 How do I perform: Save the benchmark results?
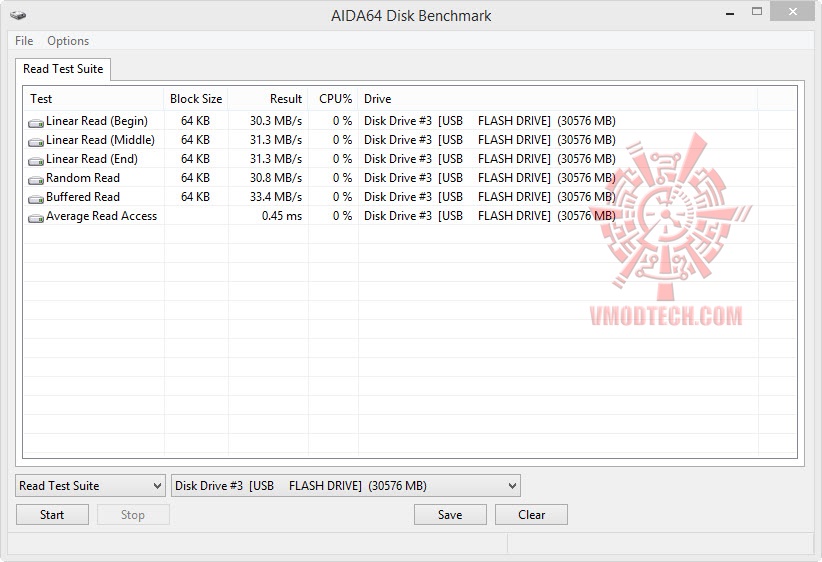[x=450, y=515]
